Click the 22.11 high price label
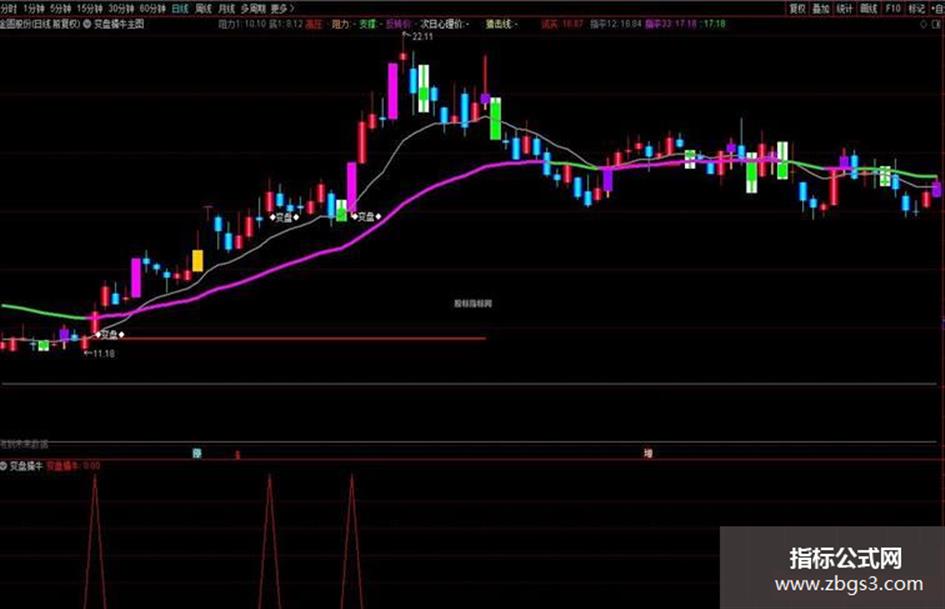This screenshot has height=609, width=945. tap(422, 37)
